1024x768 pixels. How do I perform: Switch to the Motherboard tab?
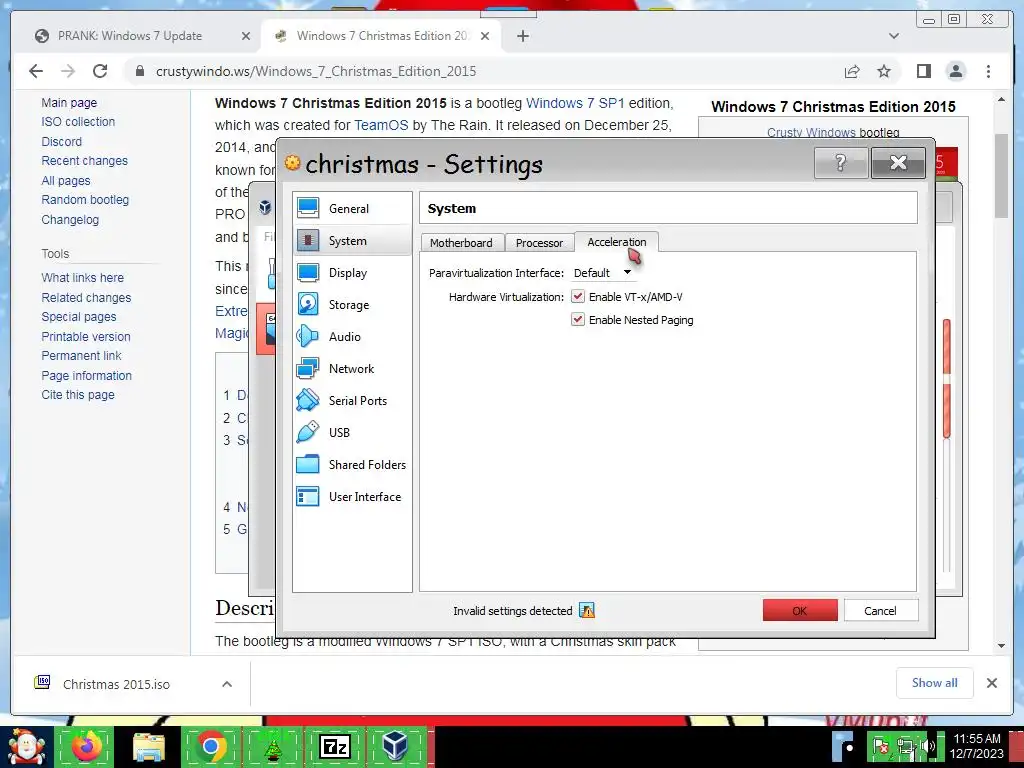[461, 242]
